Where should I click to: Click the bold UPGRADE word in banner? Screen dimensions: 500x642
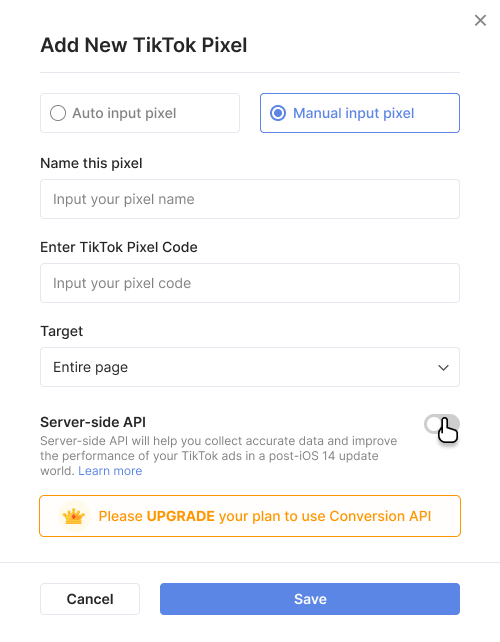click(x=181, y=516)
